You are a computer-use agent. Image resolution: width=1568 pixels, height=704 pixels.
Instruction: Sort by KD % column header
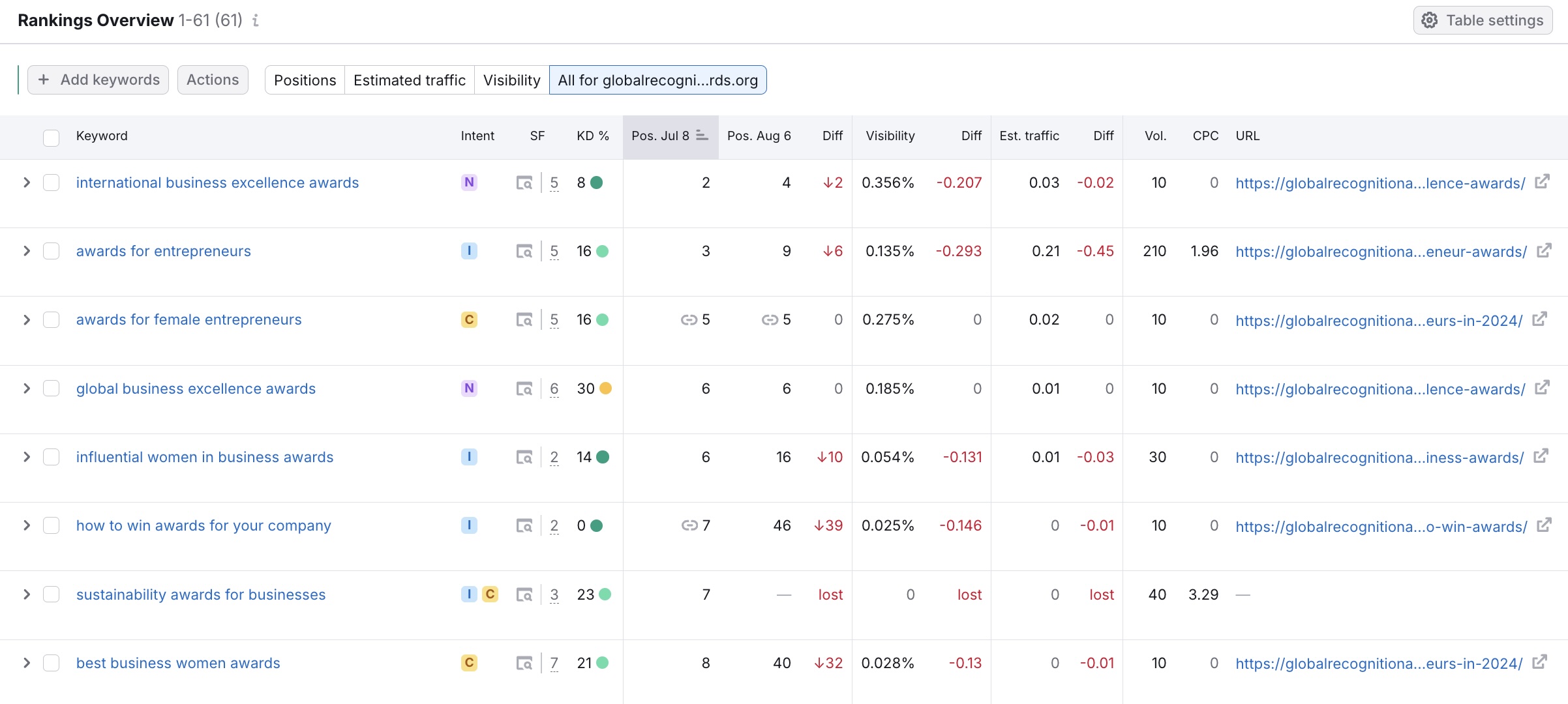pos(593,136)
